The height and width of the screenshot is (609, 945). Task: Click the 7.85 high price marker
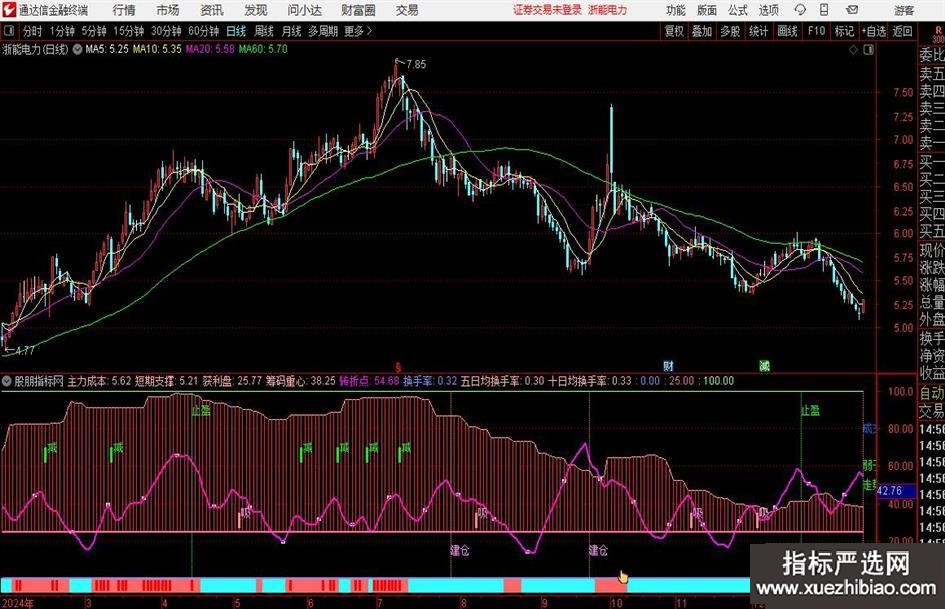coord(415,64)
